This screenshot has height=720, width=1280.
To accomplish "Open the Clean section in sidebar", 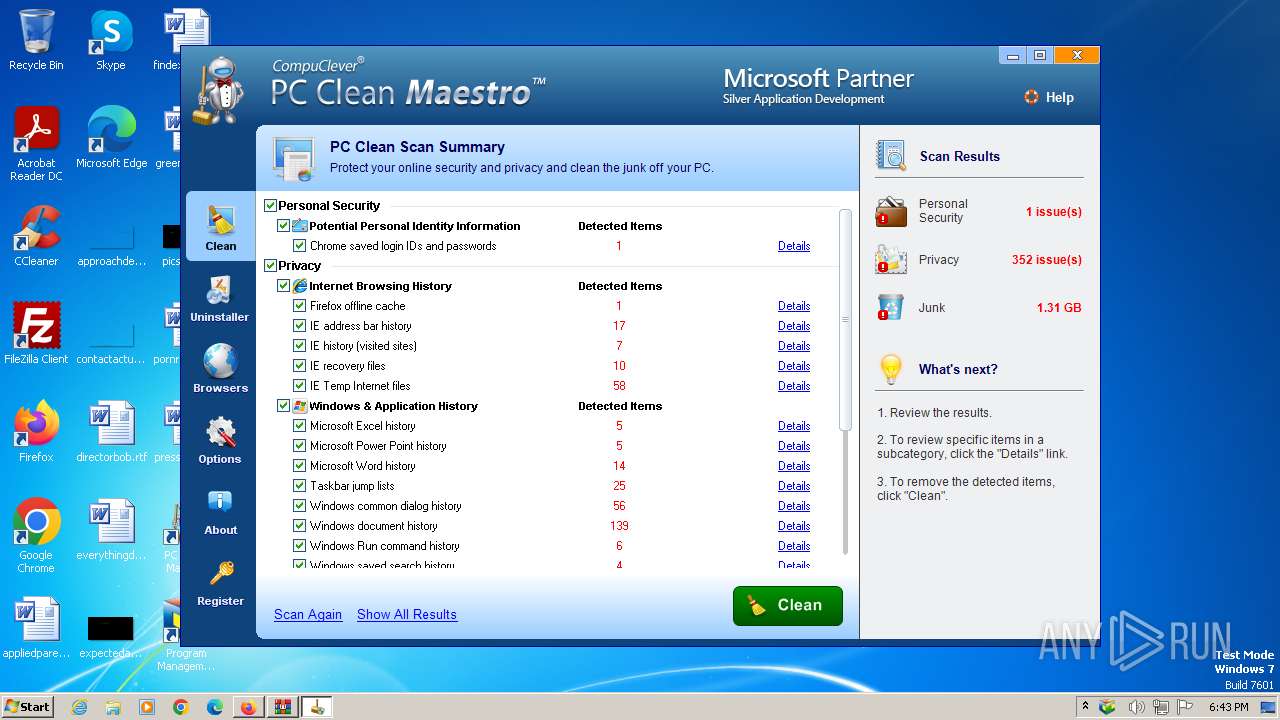I will [220, 227].
